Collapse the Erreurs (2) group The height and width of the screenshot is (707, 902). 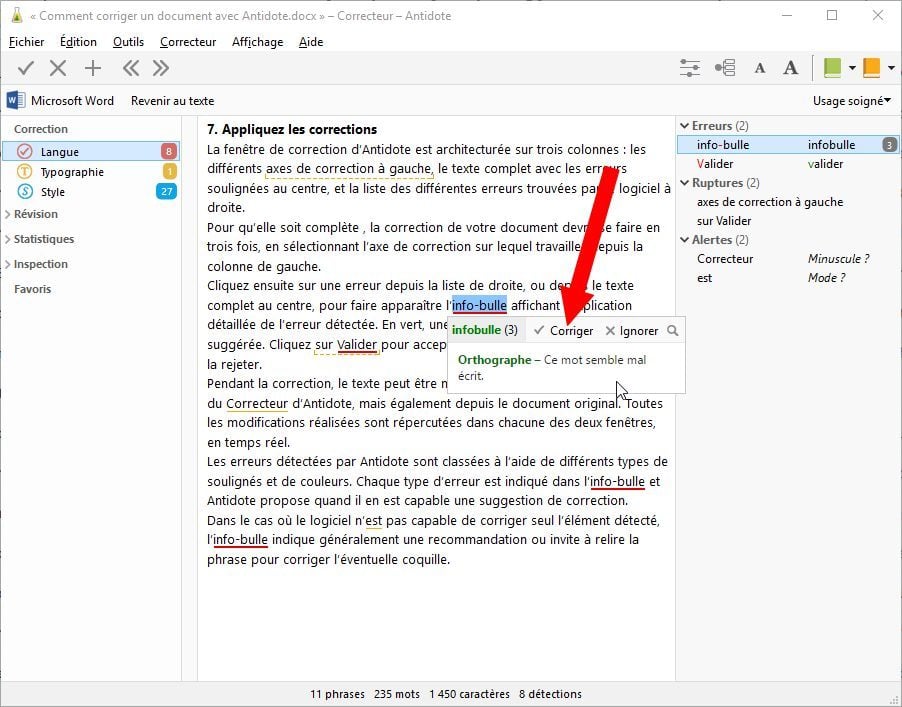tap(685, 125)
